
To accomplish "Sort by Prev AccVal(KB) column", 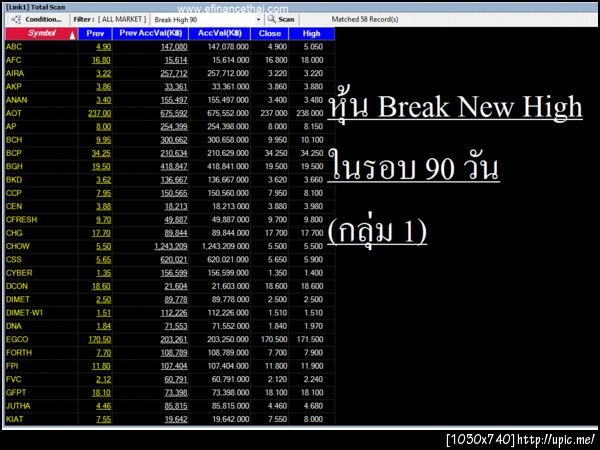I will tap(150, 34).
